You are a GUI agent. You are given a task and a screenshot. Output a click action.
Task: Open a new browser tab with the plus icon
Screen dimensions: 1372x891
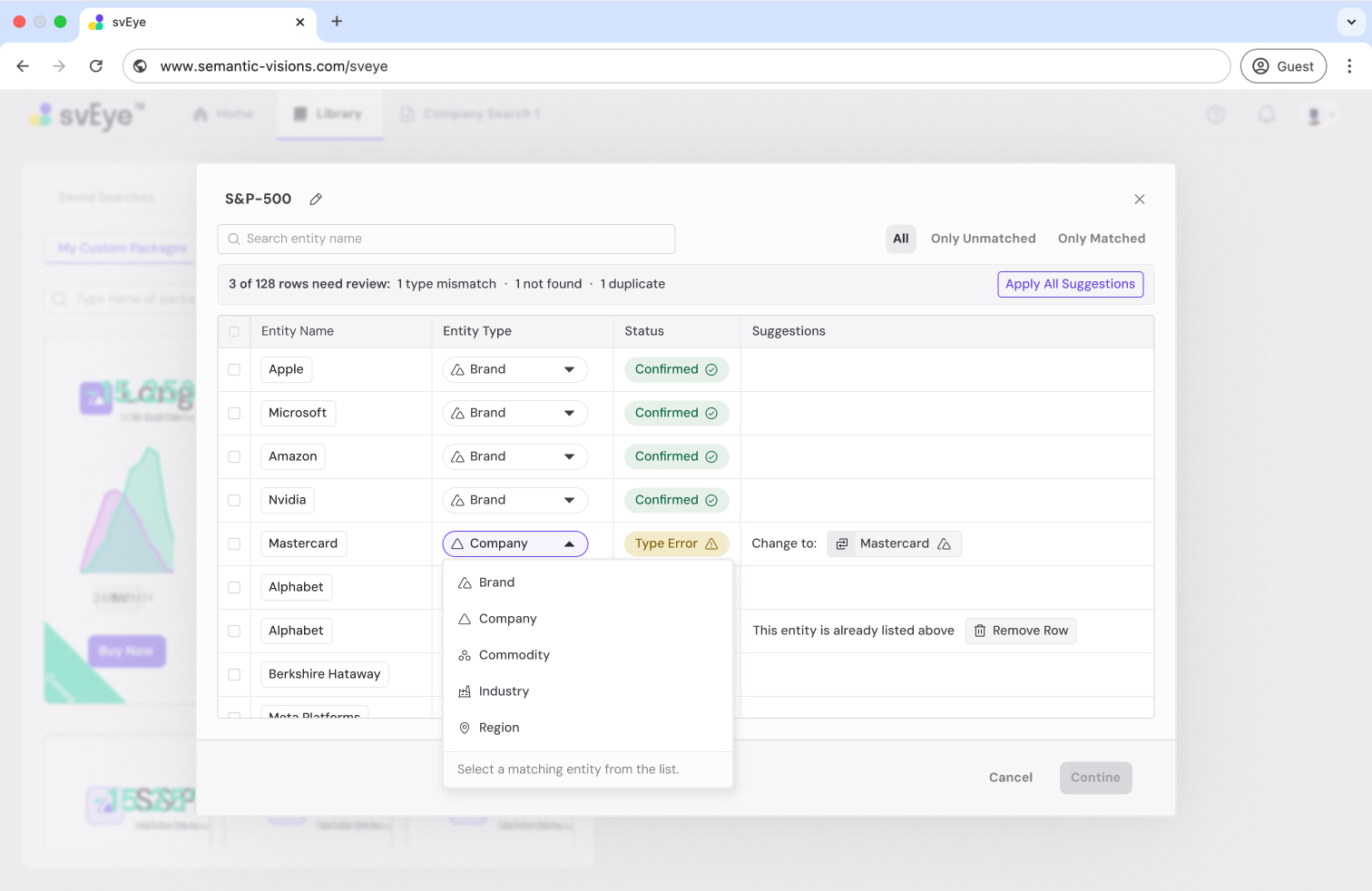click(x=337, y=21)
